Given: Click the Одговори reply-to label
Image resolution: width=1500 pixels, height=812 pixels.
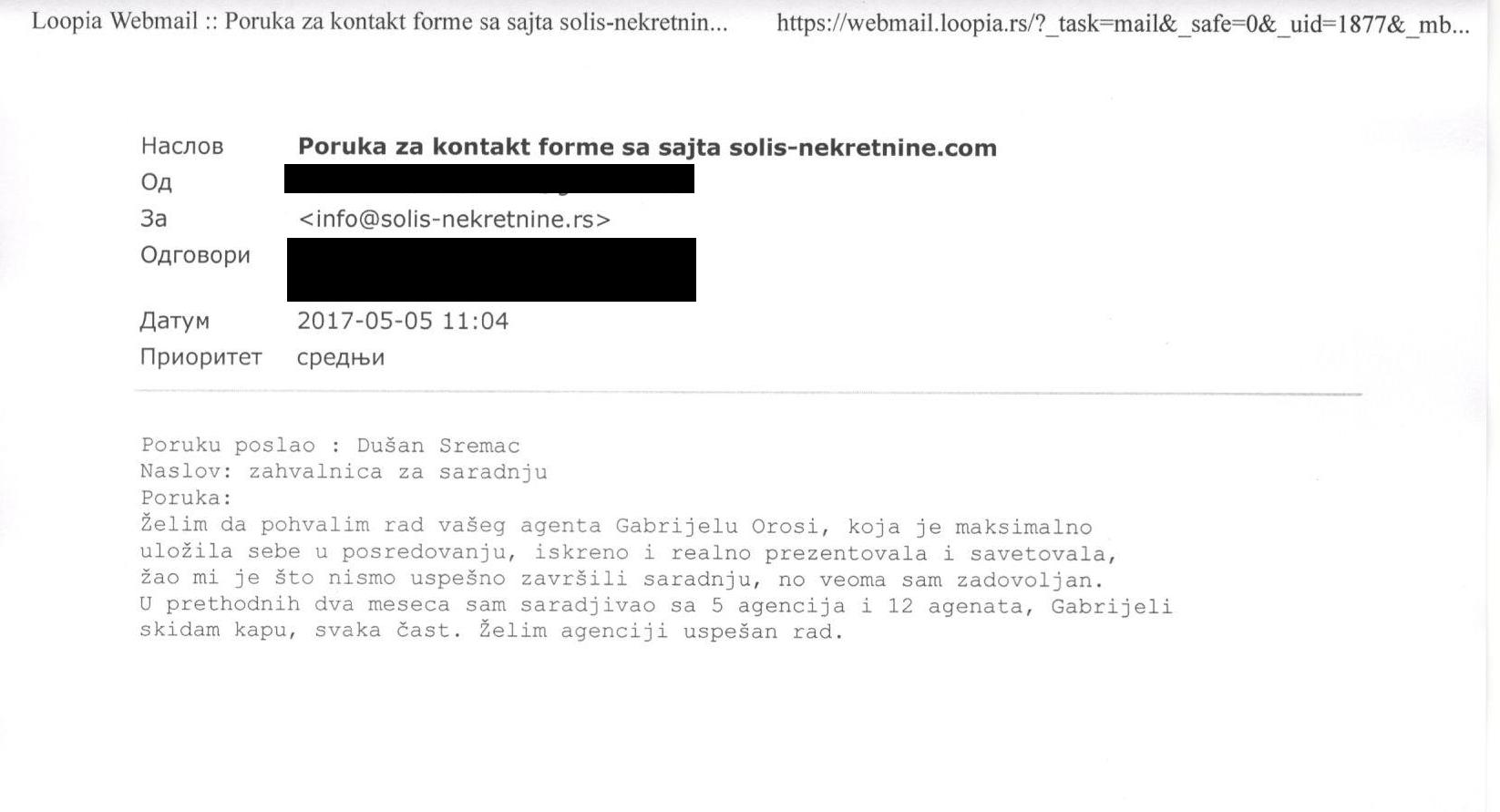Looking at the screenshot, I should pyautogui.click(x=195, y=256).
